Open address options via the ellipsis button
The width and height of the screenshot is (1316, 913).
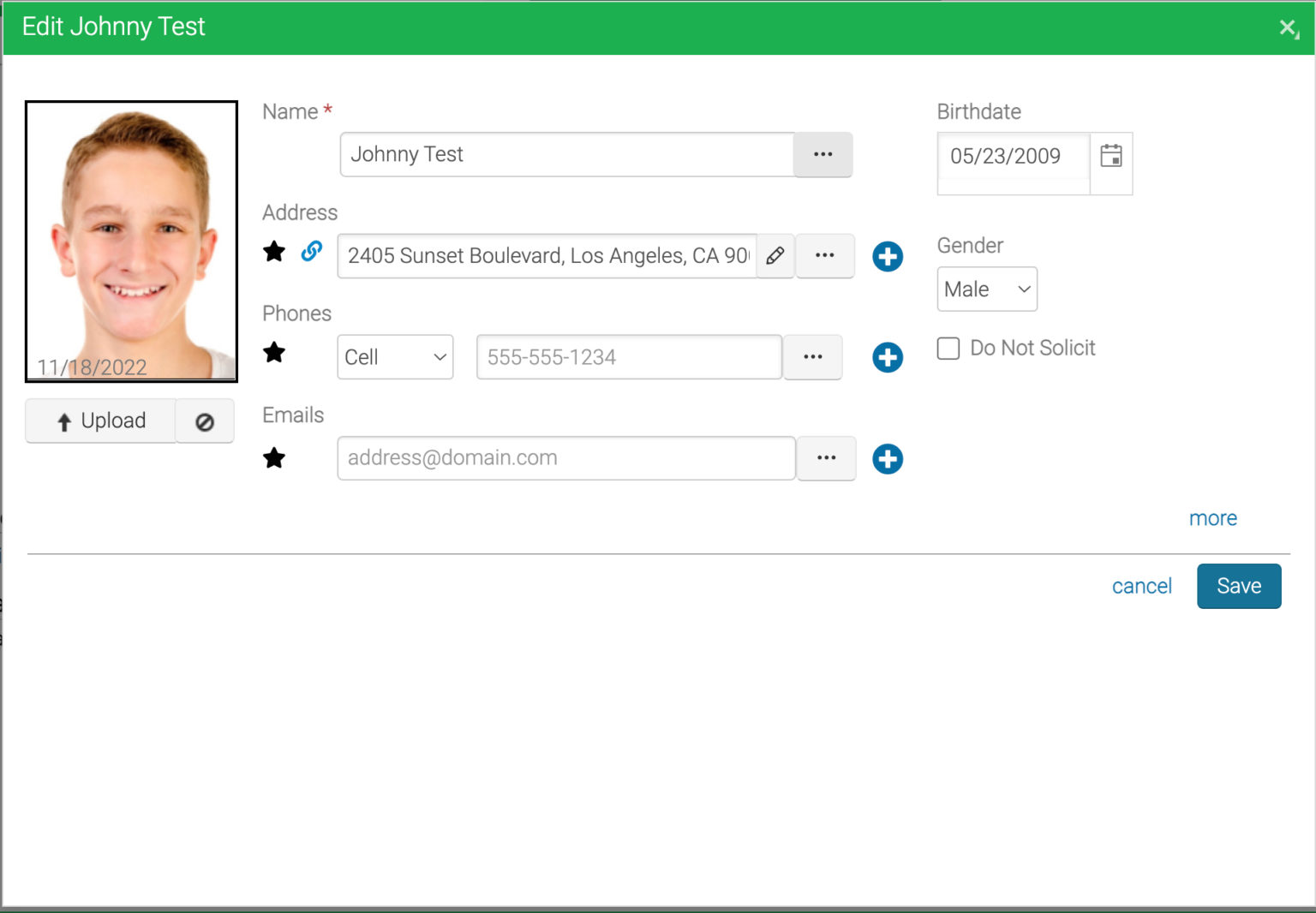pyautogui.click(x=825, y=255)
